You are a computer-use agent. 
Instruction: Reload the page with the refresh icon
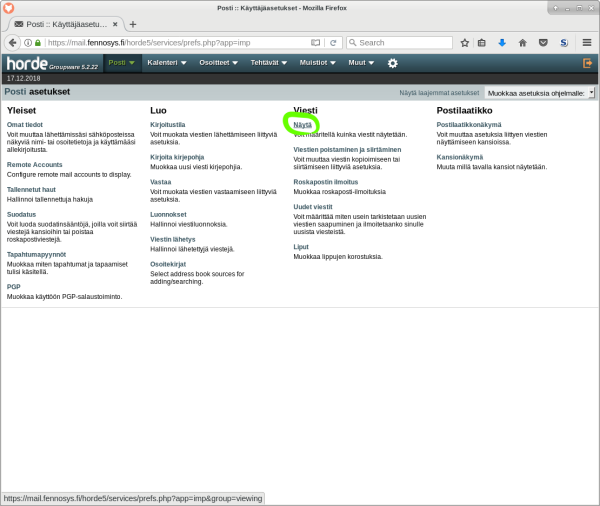(332, 43)
